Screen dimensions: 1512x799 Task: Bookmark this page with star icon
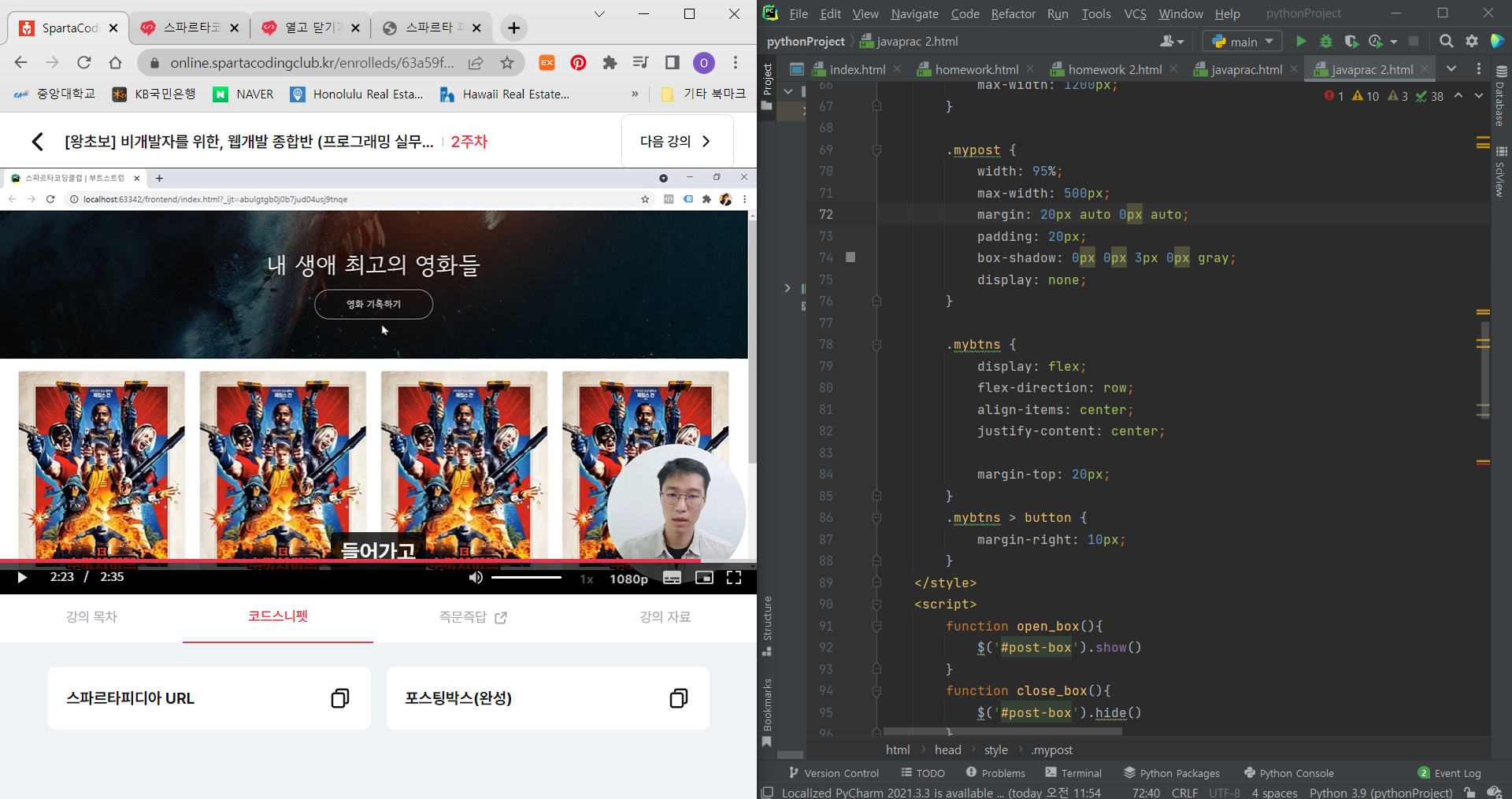coord(507,63)
